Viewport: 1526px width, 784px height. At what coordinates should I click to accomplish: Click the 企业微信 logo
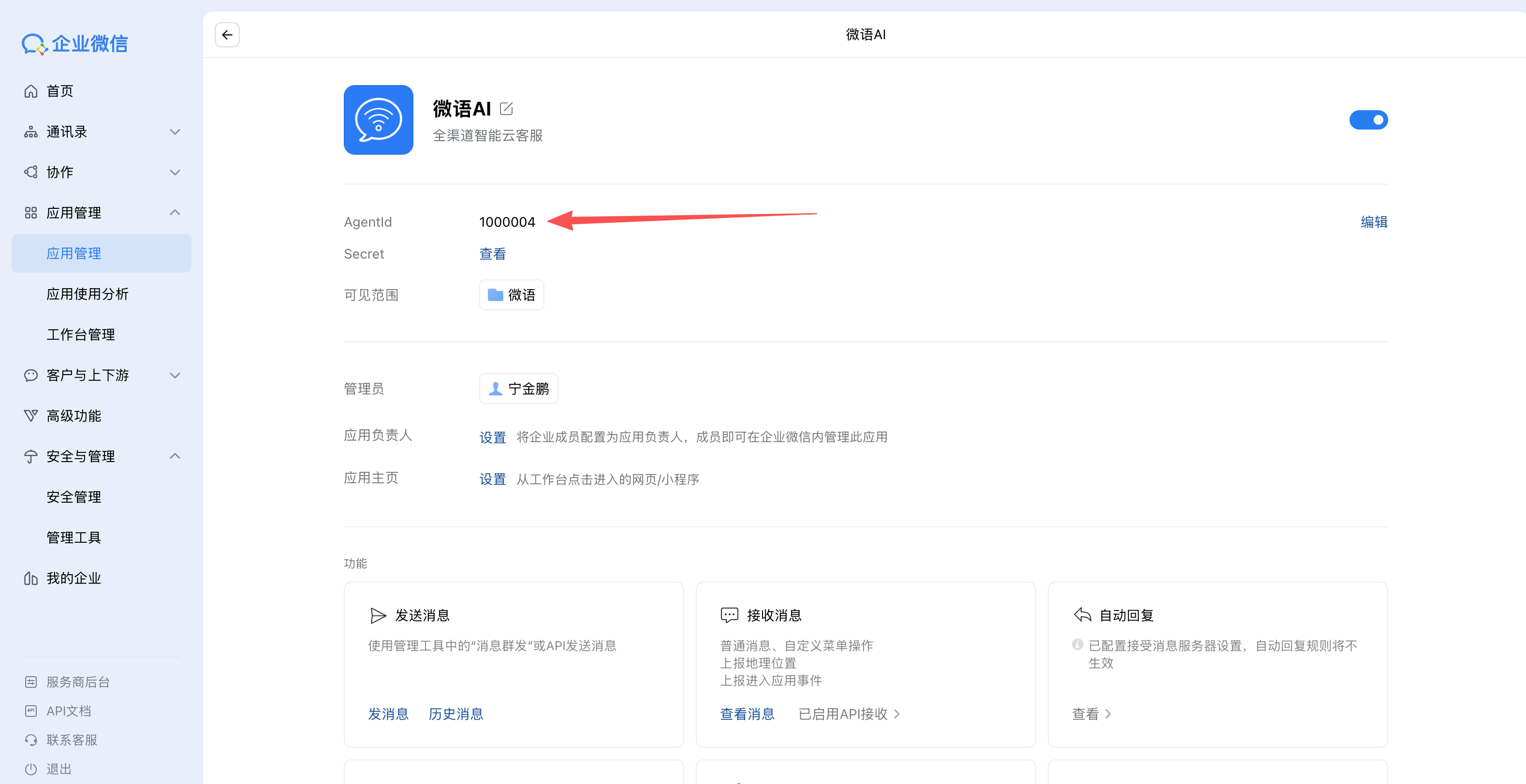coord(74,44)
